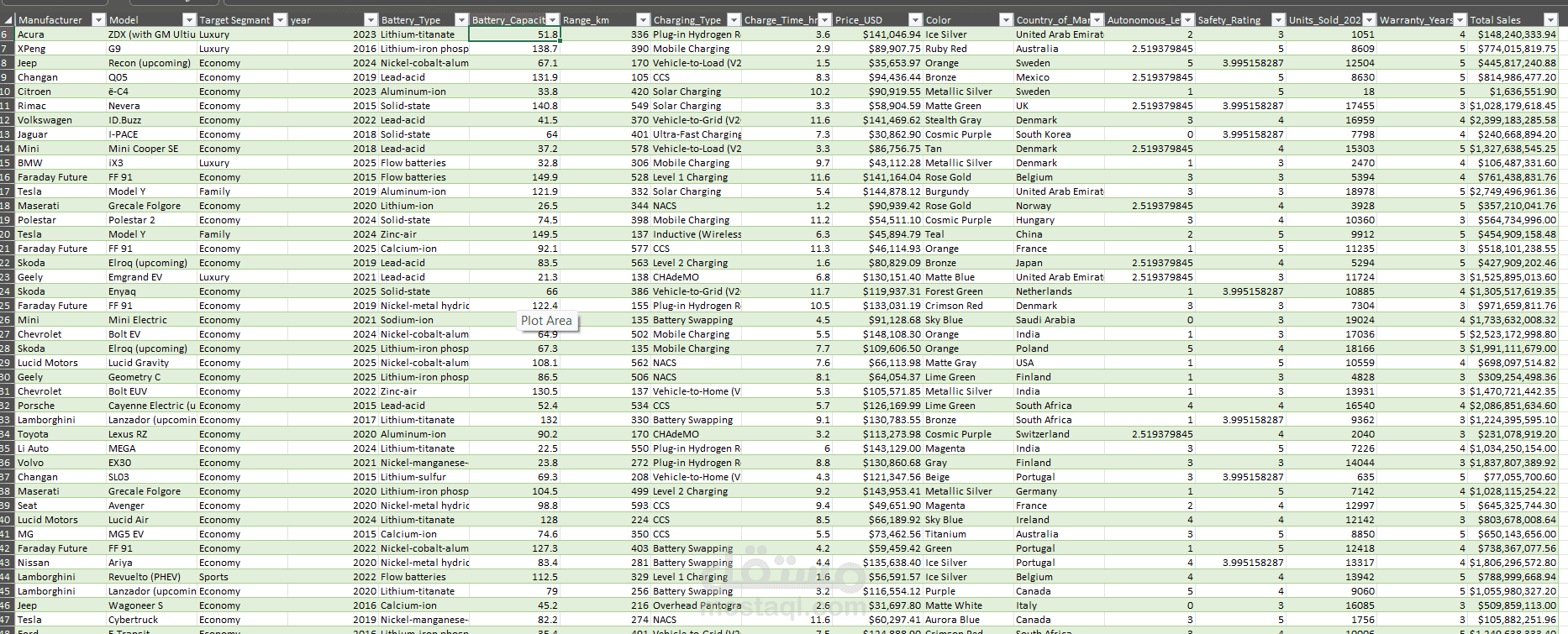Click the Sodium-ion battery type cell
1568x634 pixels.
(x=424, y=320)
